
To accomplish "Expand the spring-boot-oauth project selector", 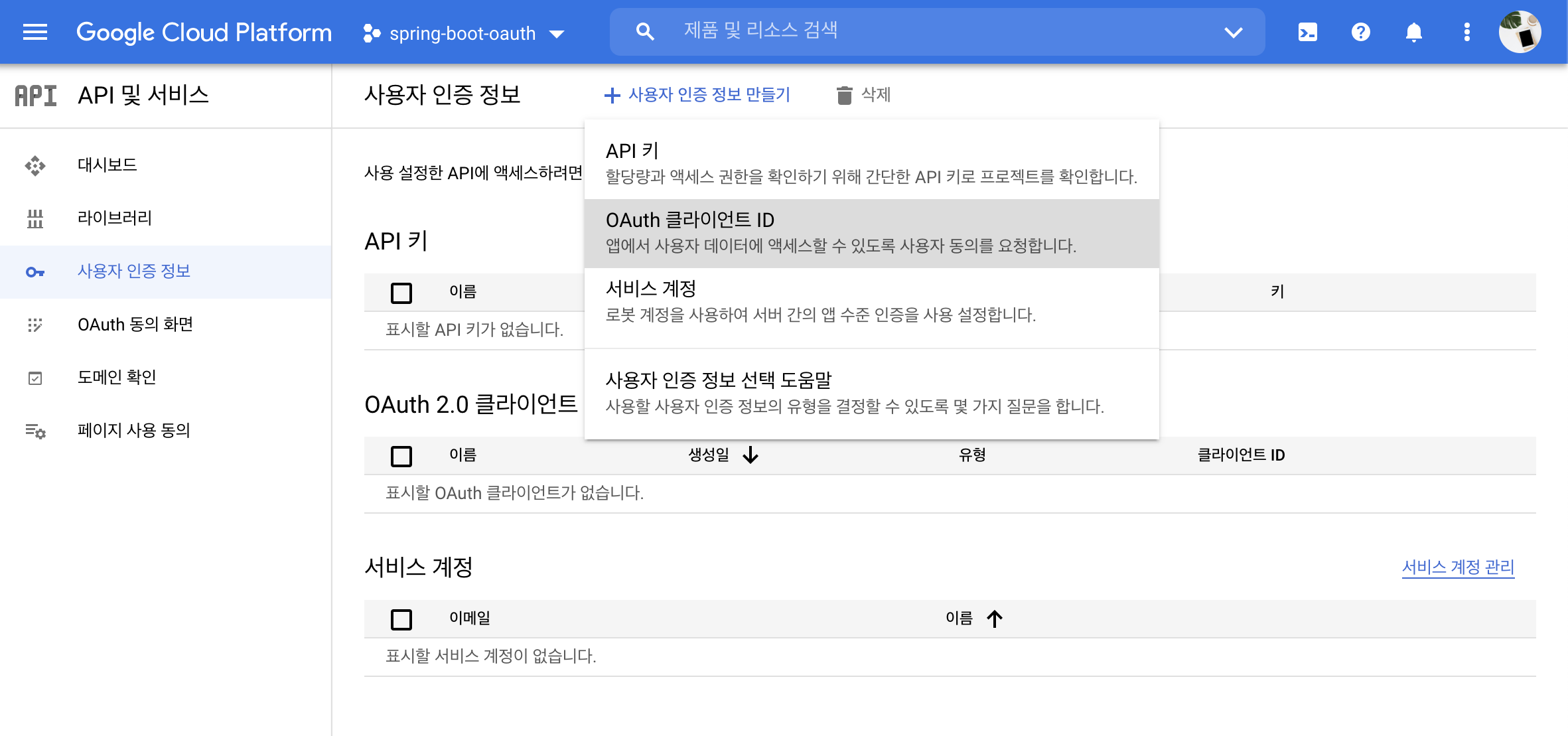I will click(464, 33).
